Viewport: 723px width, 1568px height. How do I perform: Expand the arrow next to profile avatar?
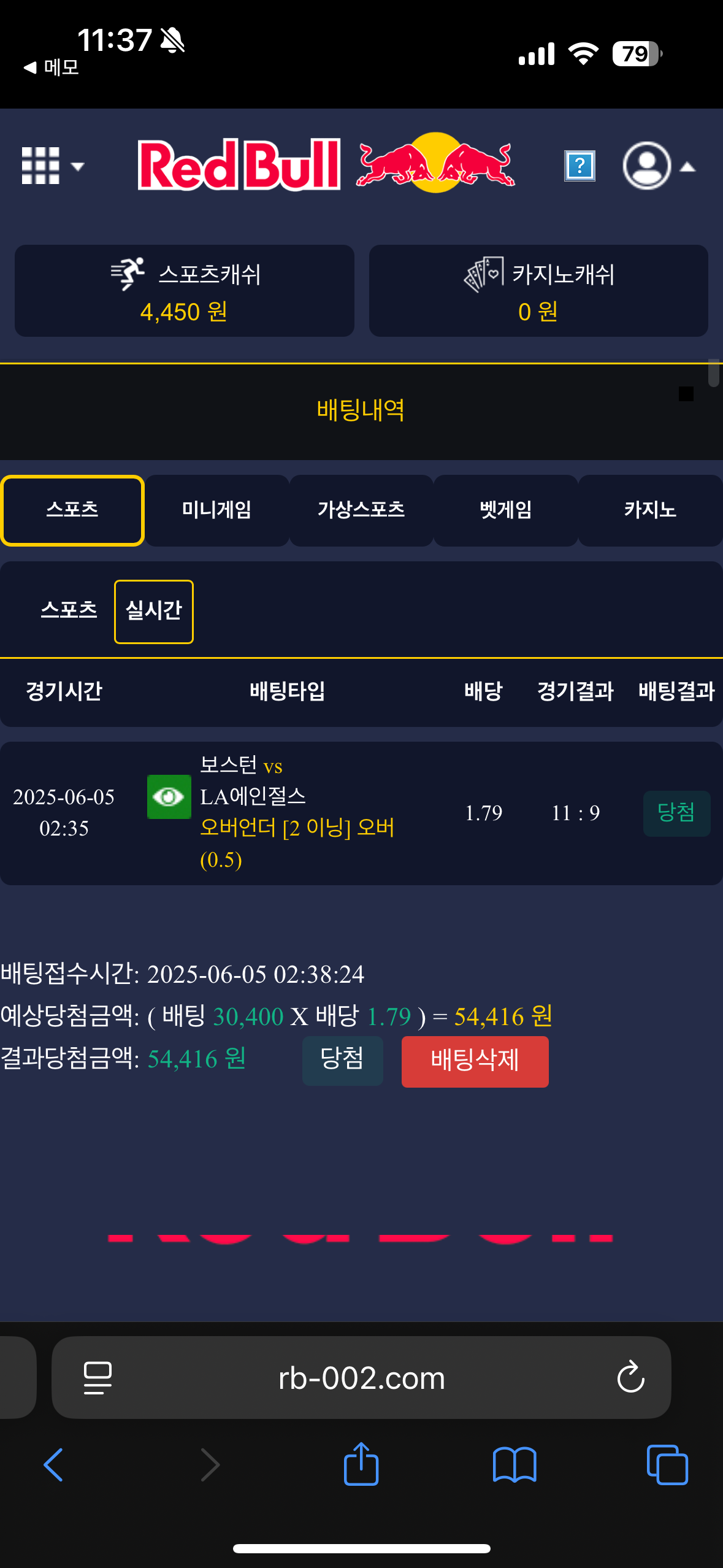point(688,167)
